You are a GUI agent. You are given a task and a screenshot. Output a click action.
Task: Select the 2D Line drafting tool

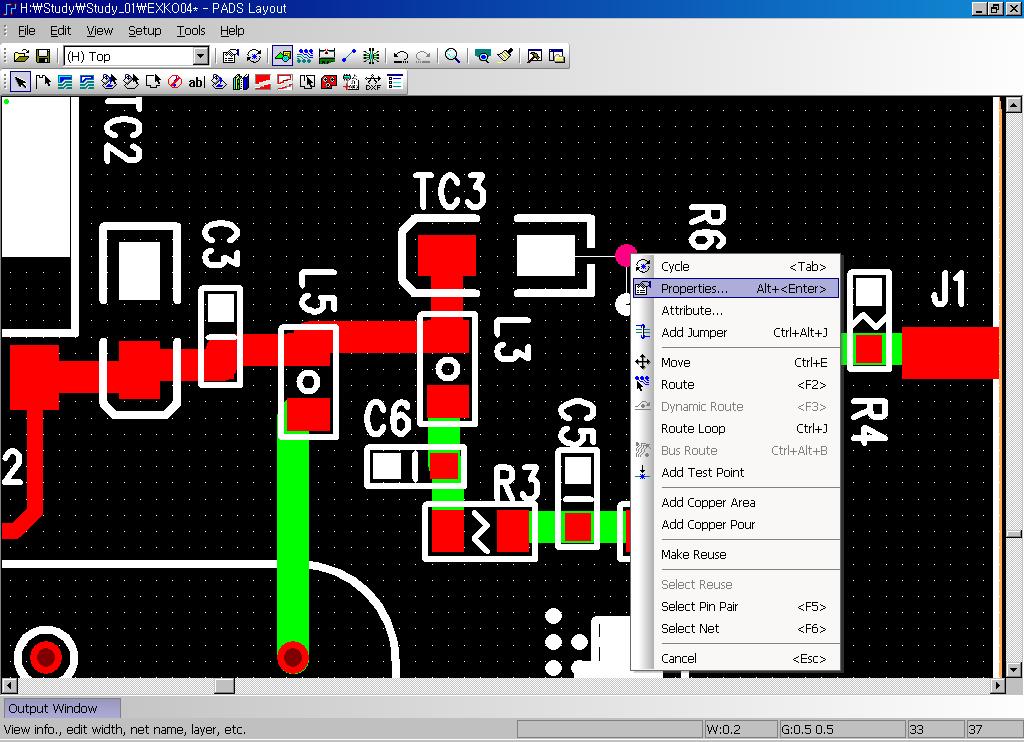click(43, 82)
